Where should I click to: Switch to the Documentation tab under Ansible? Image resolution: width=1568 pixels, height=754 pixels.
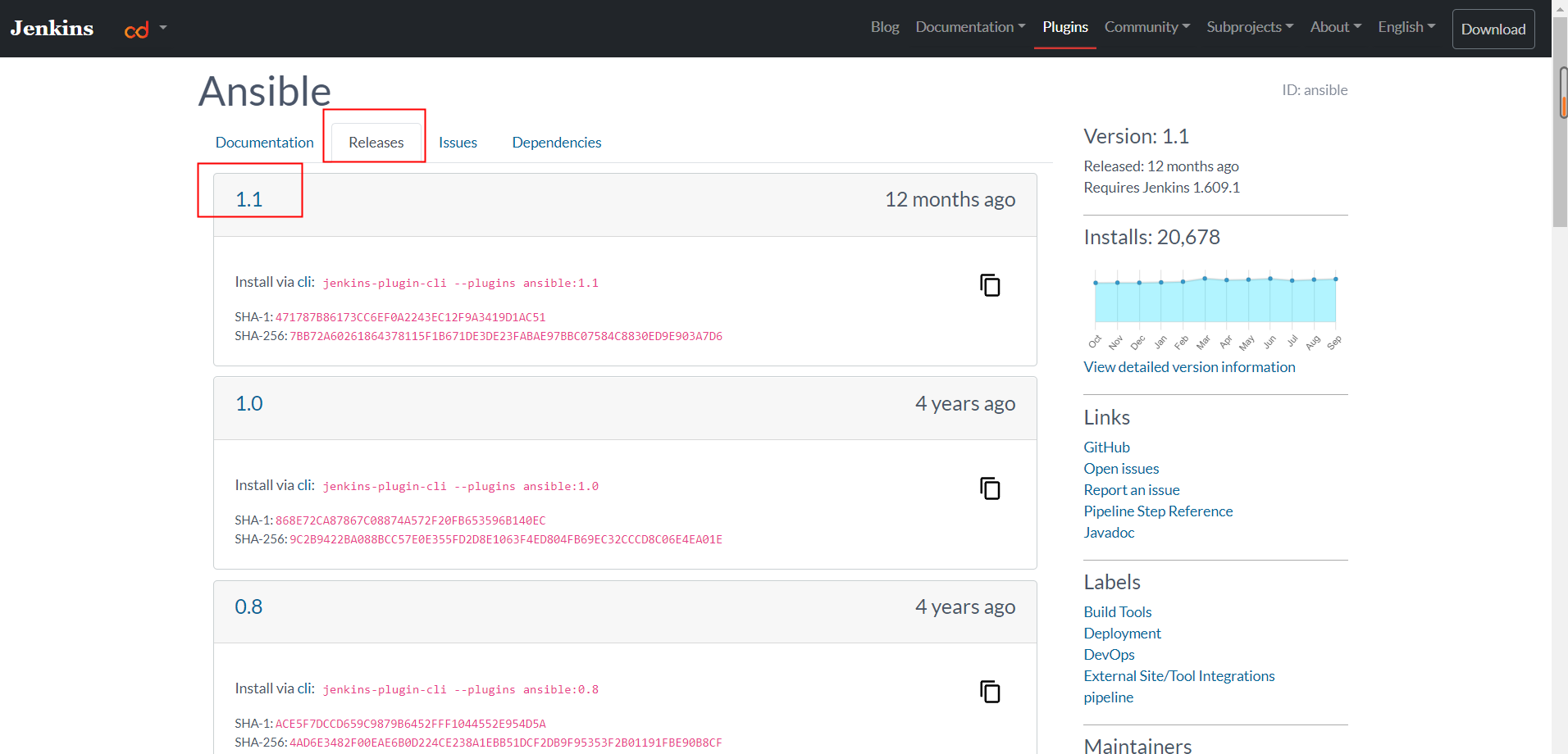click(264, 143)
